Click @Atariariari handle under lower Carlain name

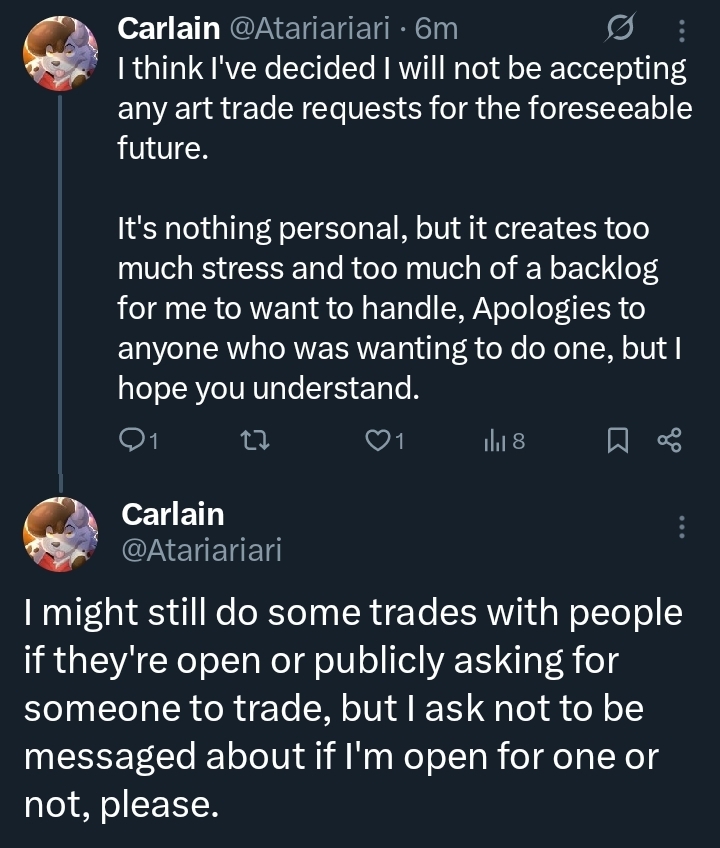201,550
